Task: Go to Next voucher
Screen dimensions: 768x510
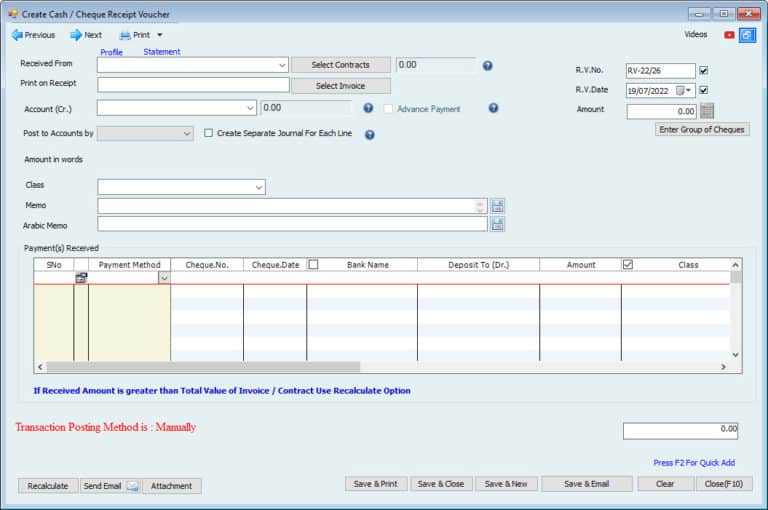Action: pyautogui.click(x=86, y=35)
